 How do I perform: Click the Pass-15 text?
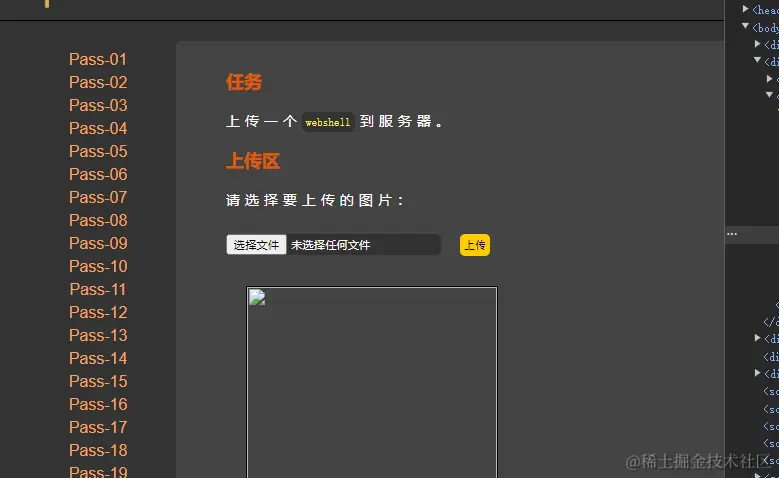98,381
